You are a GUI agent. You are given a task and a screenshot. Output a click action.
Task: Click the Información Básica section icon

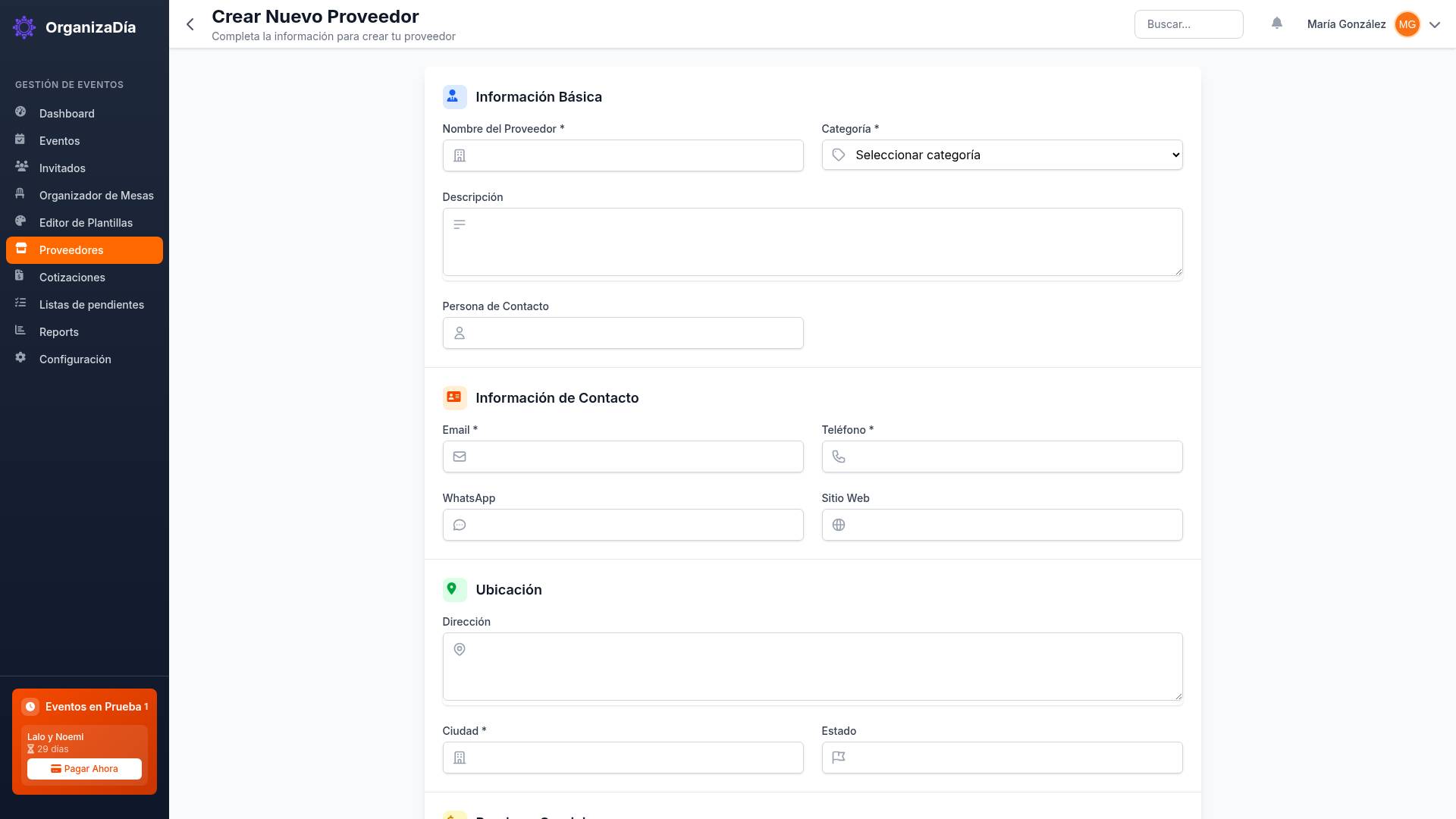(454, 96)
